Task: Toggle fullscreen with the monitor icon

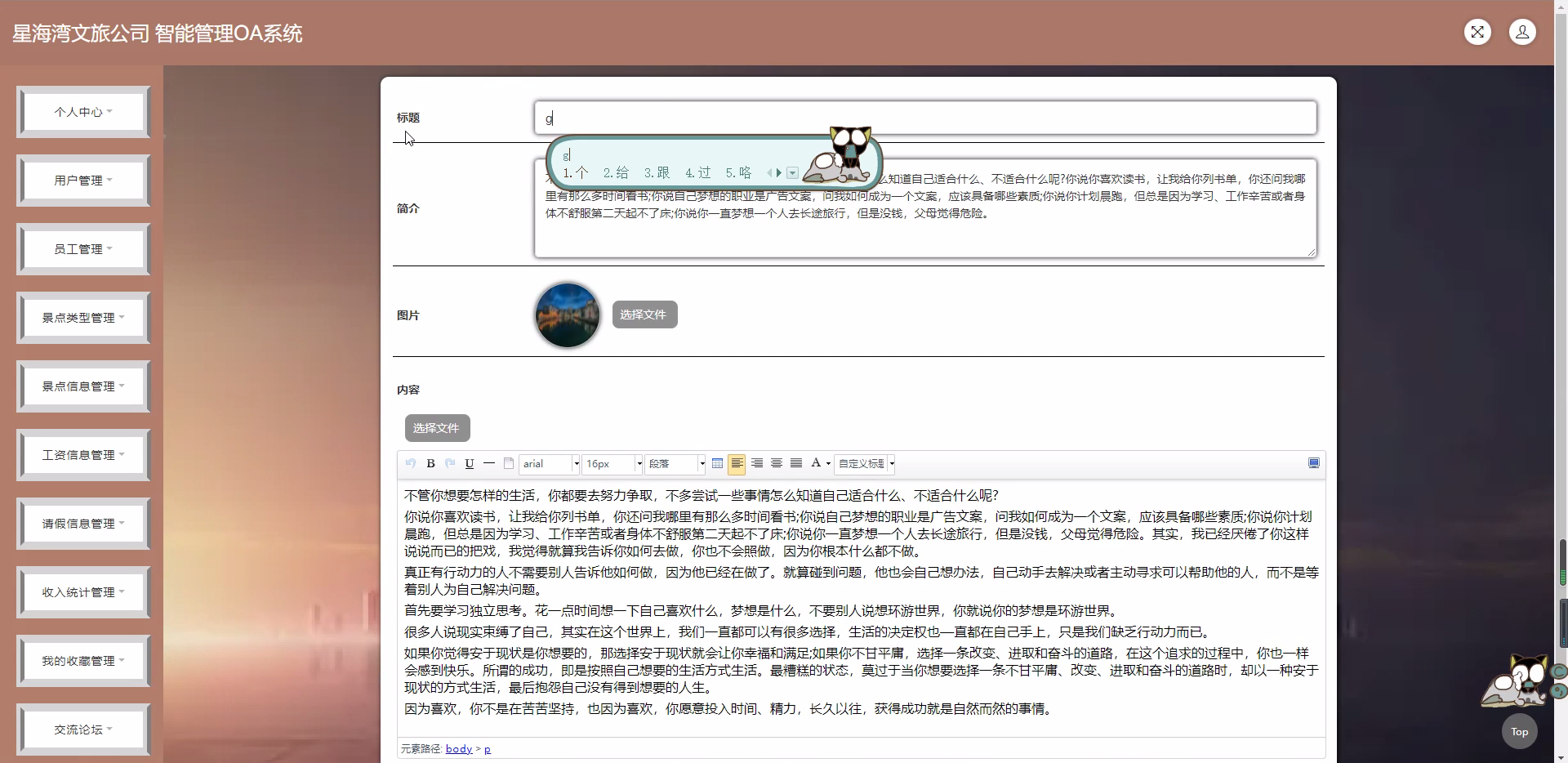Action: [1314, 462]
